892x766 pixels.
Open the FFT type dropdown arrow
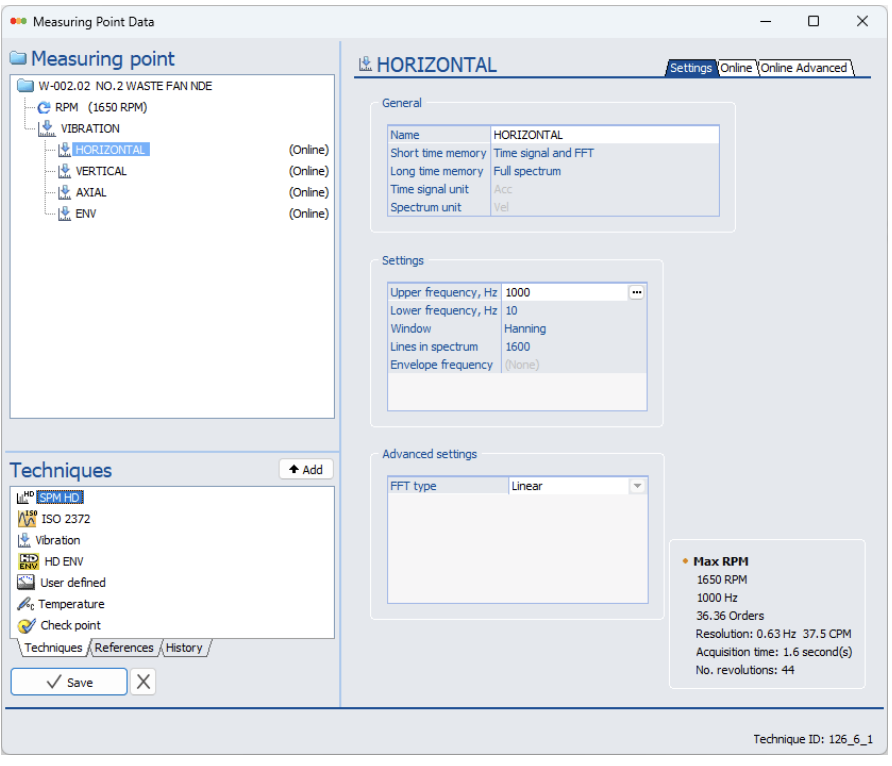pyautogui.click(x=637, y=486)
